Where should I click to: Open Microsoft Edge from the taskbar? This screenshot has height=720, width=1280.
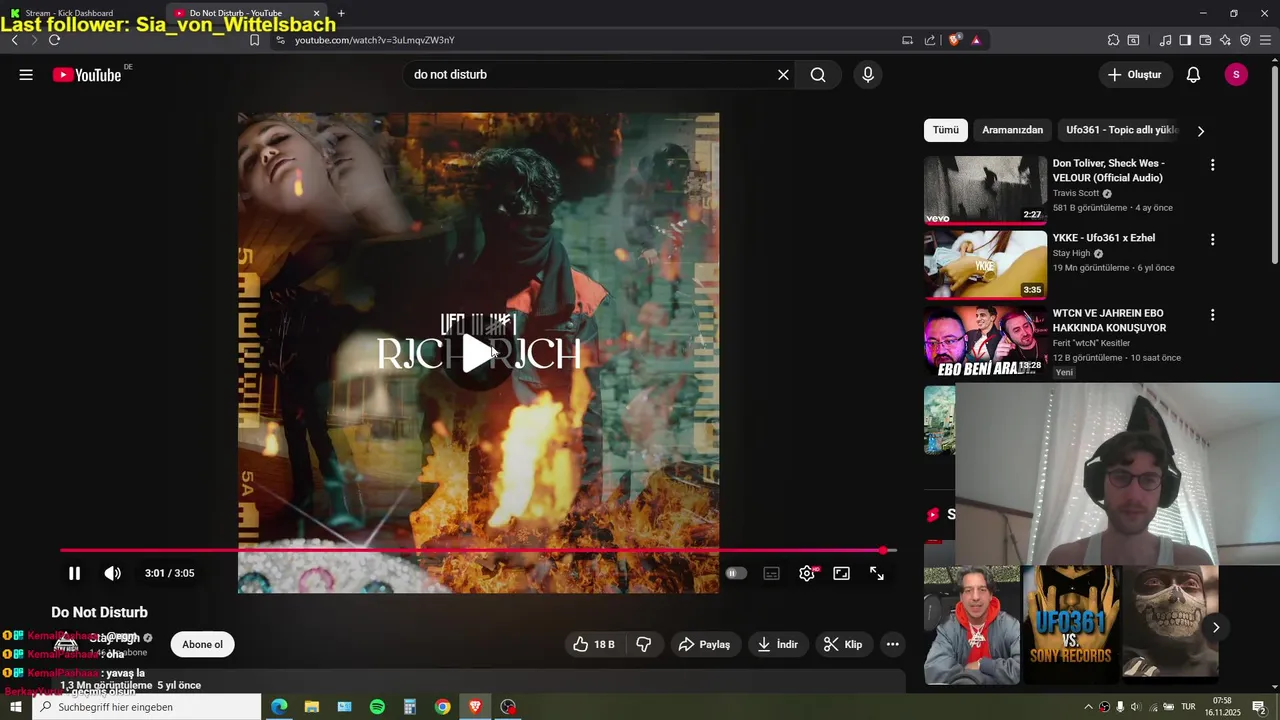click(279, 707)
